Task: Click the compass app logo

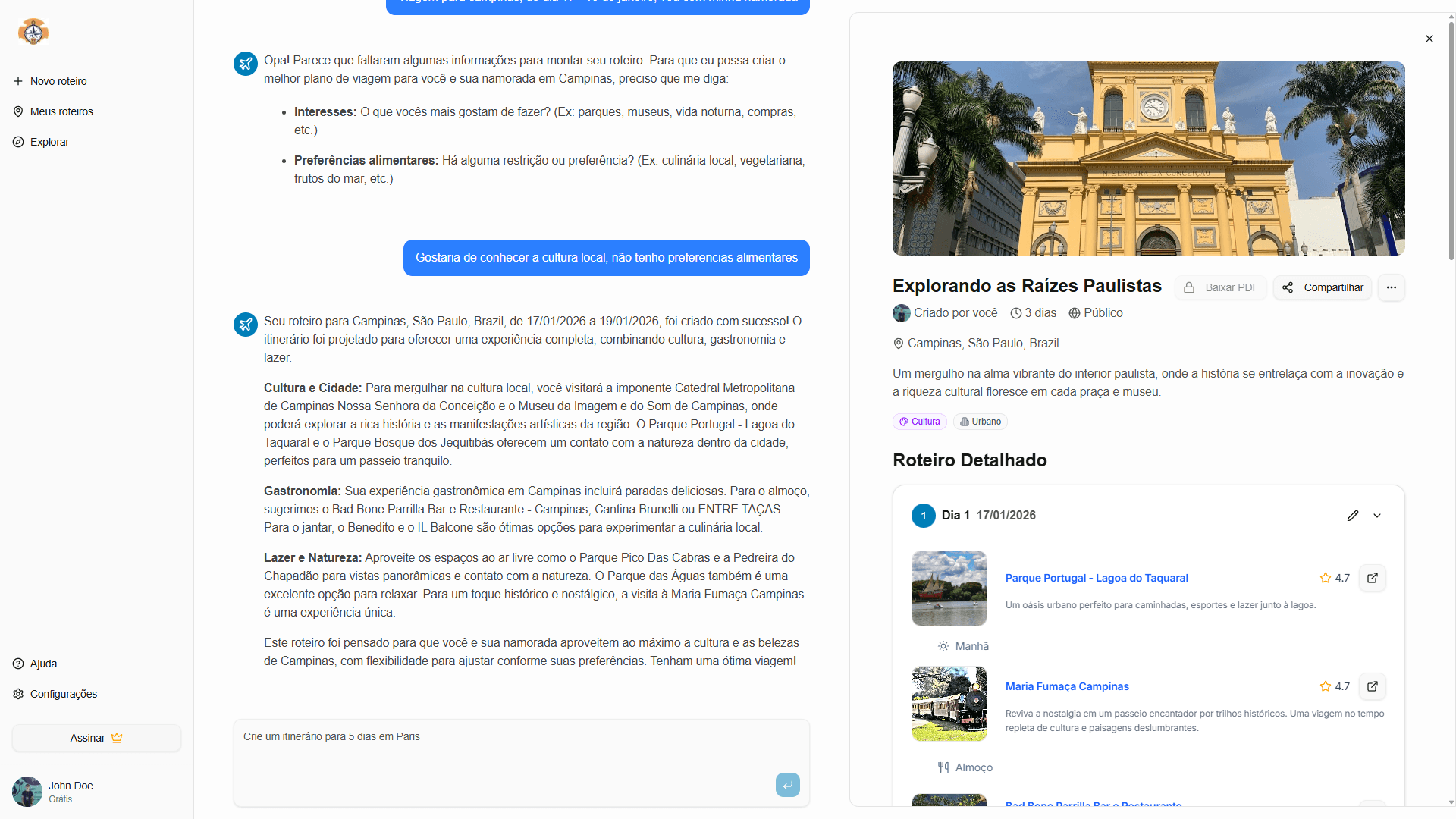Action: pos(33,32)
